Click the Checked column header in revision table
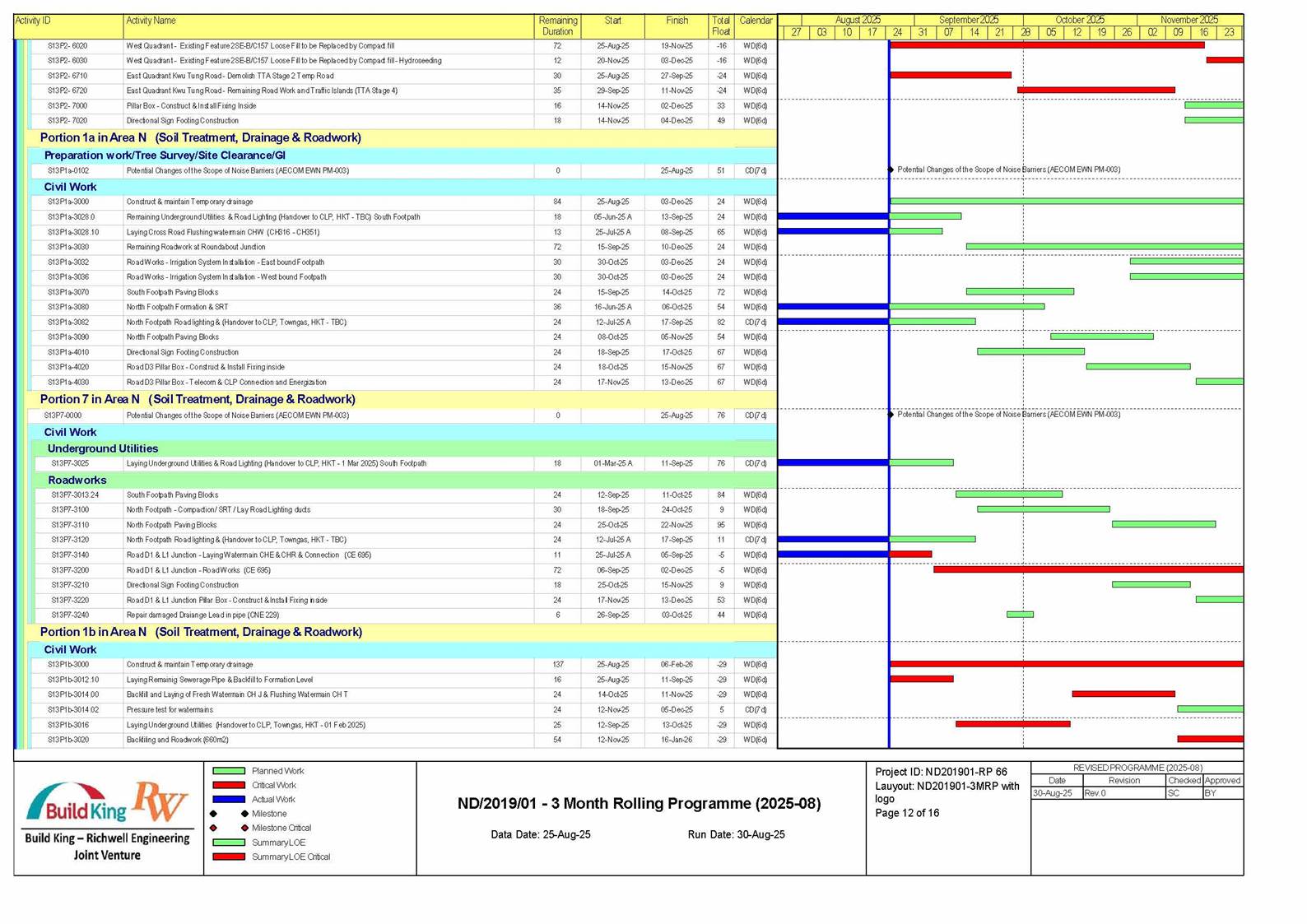Image resolution: width=1307 pixels, height=924 pixels. tap(1184, 780)
